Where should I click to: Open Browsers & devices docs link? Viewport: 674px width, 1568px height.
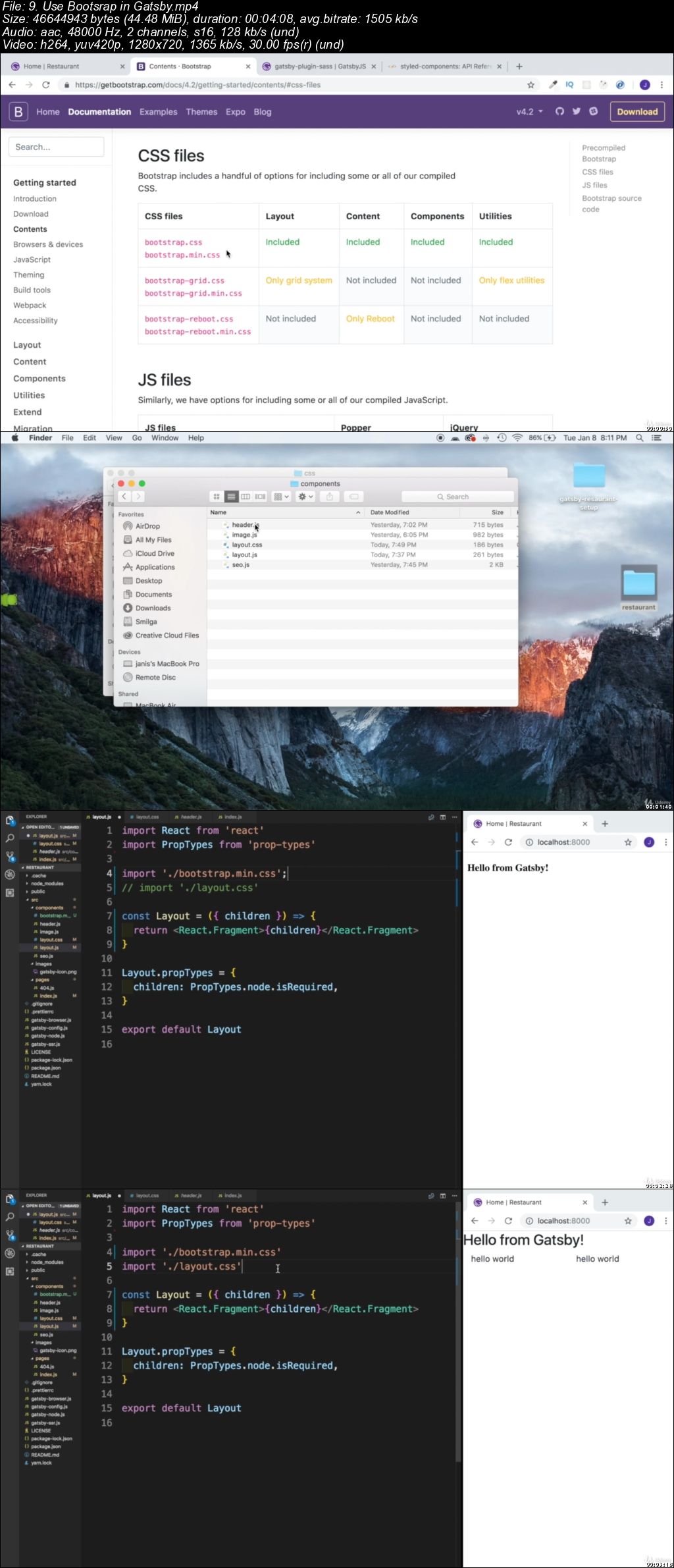point(48,244)
